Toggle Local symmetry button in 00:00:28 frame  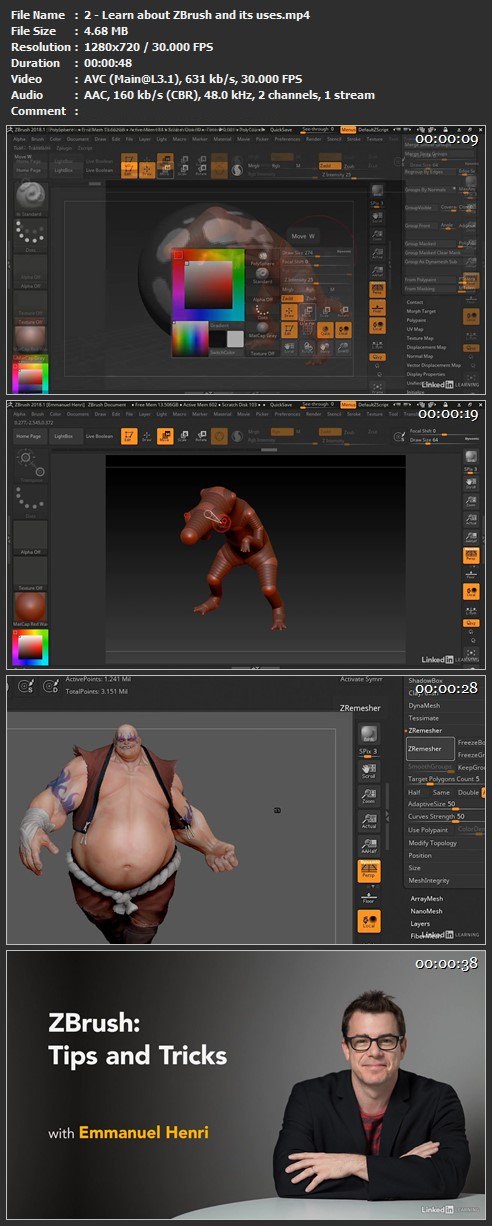click(368, 921)
